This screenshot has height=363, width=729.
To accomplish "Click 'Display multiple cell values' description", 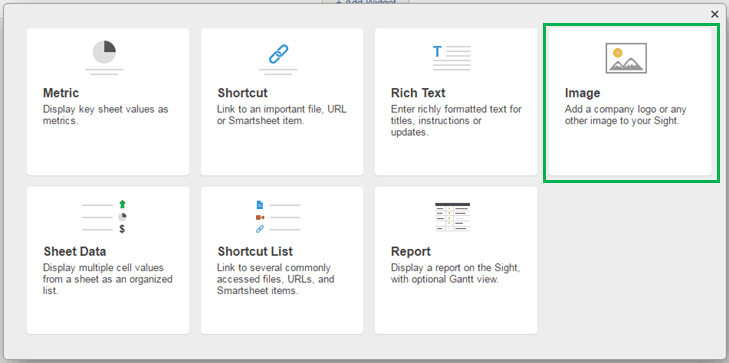I will tap(107, 279).
